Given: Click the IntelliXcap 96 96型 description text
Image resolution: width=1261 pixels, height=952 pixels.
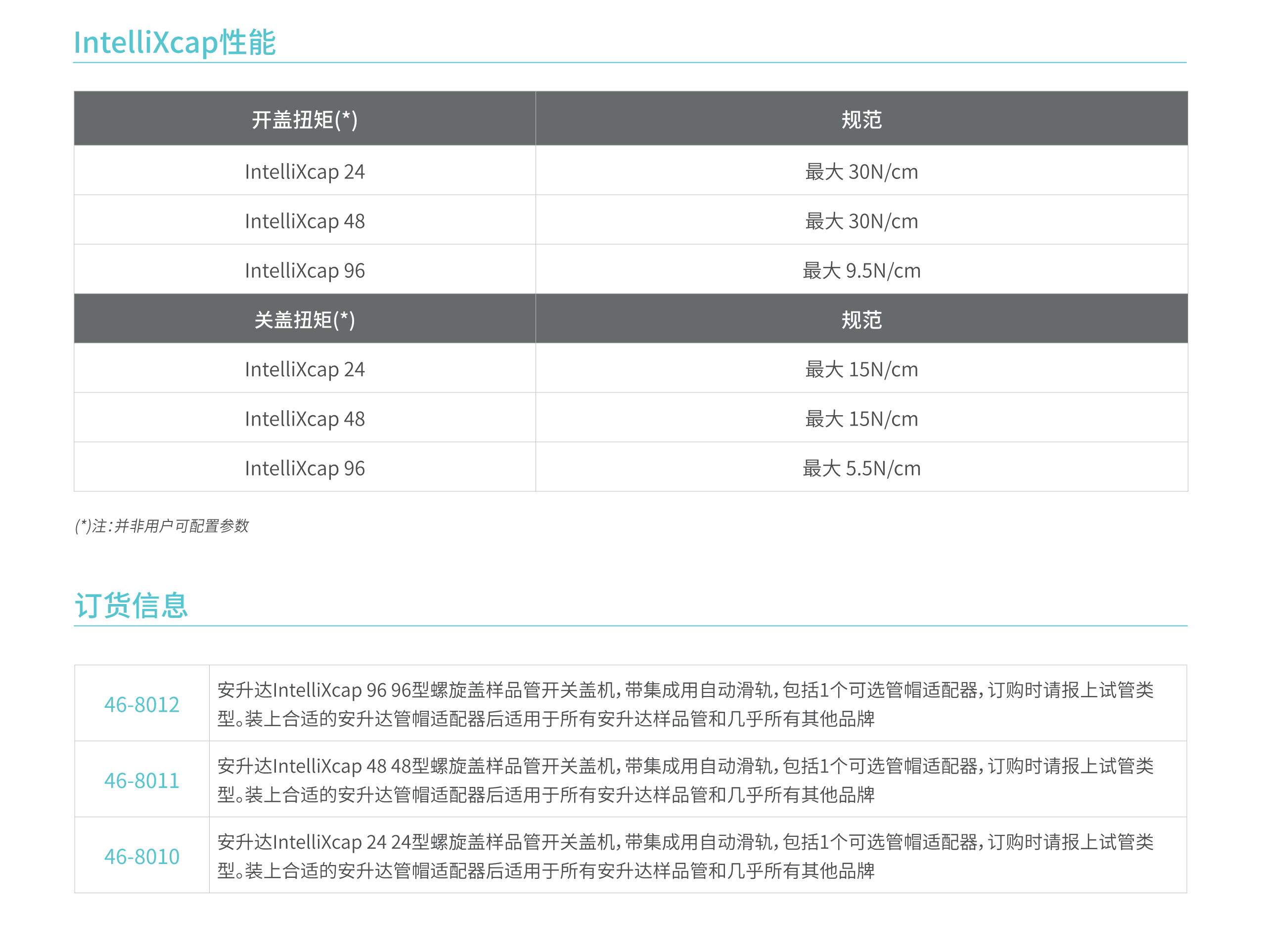Looking at the screenshot, I should [x=685, y=704].
